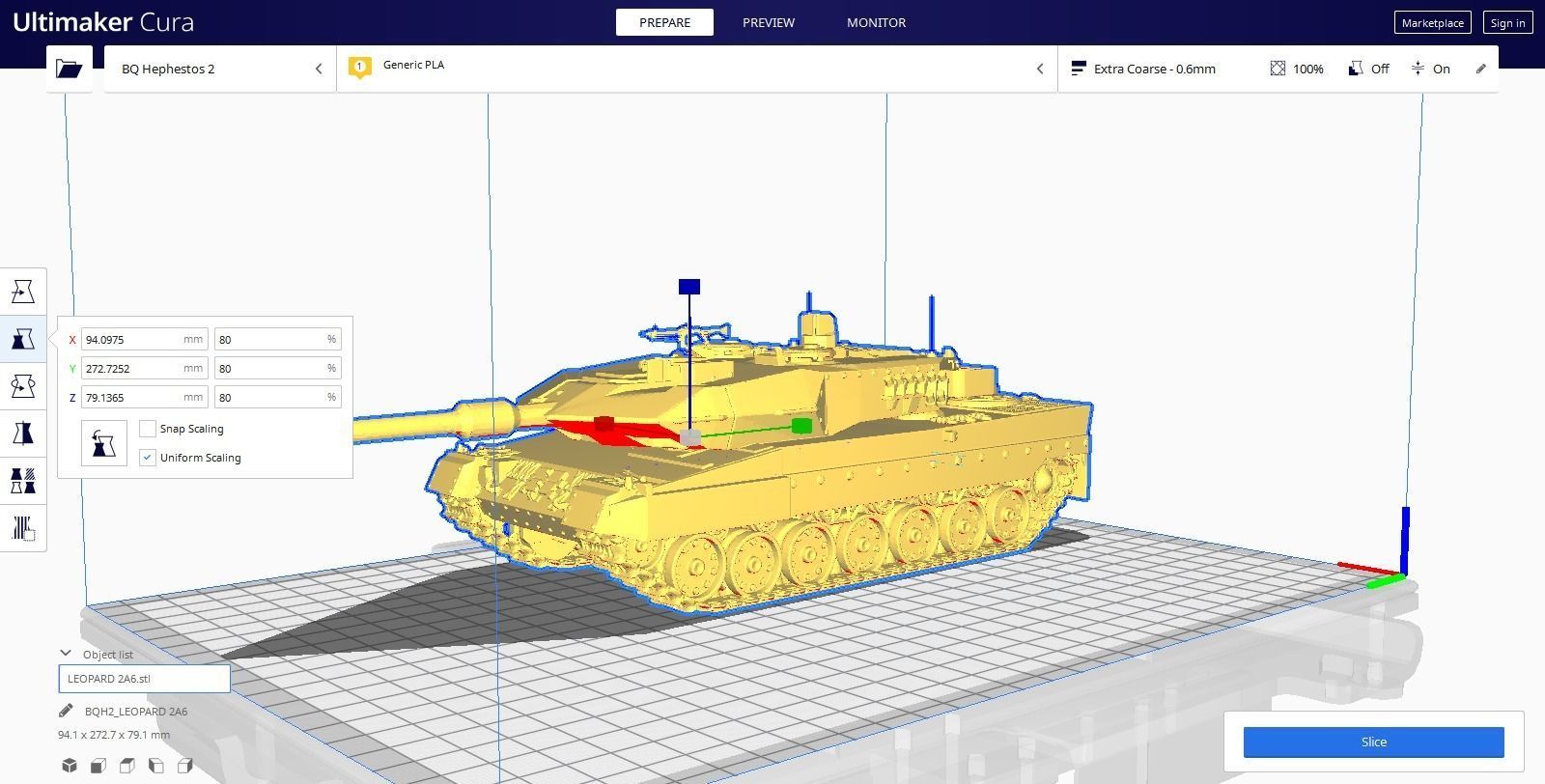Click the adhesion On icon
Viewport: 1545px width, 784px height.
point(1418,69)
